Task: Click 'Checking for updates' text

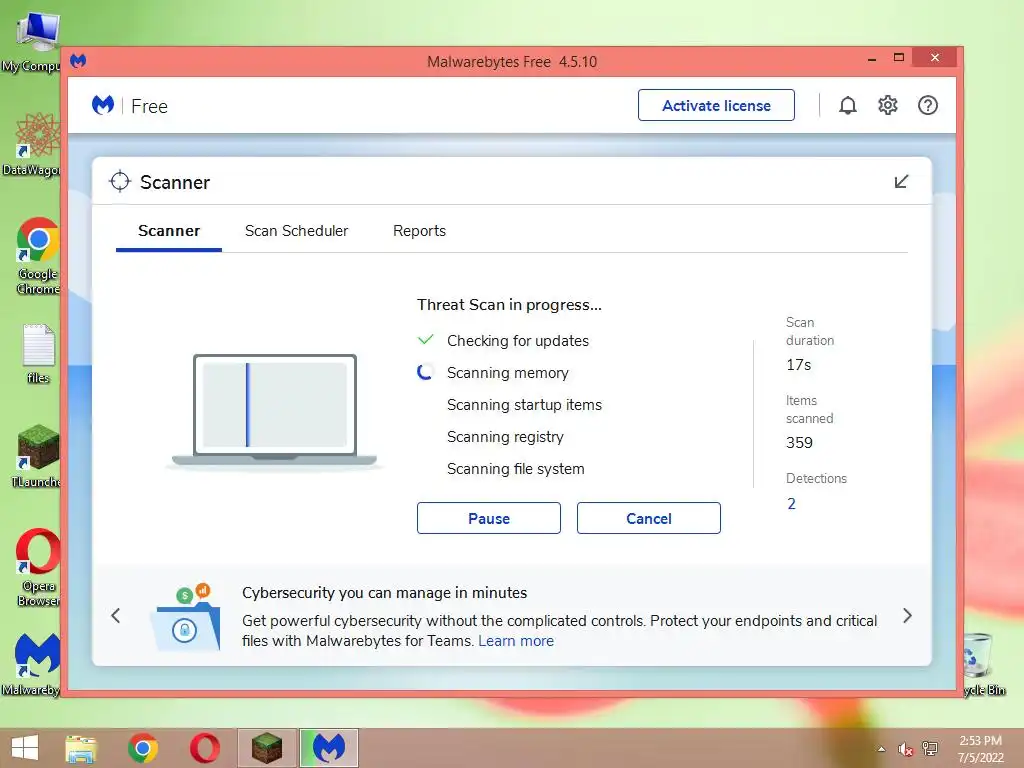Action: click(518, 341)
